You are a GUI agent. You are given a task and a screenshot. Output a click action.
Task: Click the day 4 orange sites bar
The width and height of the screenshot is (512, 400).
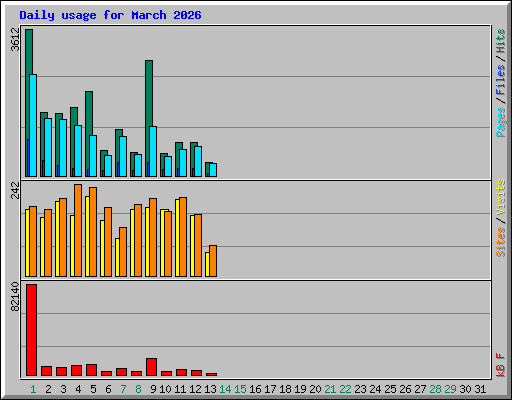point(78,230)
